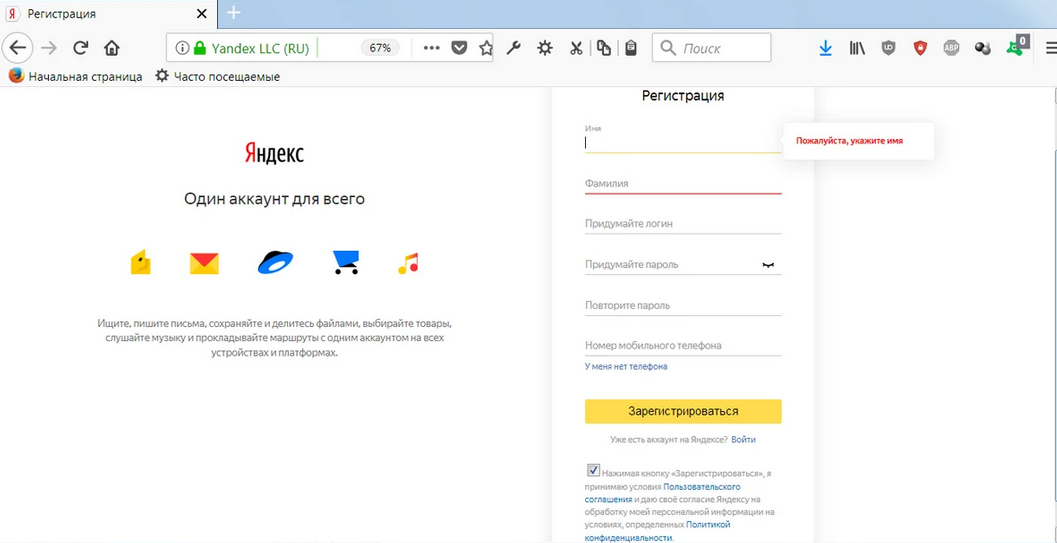Click the scissors cut icon
Viewport: 1057px width, 543px height.
(576, 48)
